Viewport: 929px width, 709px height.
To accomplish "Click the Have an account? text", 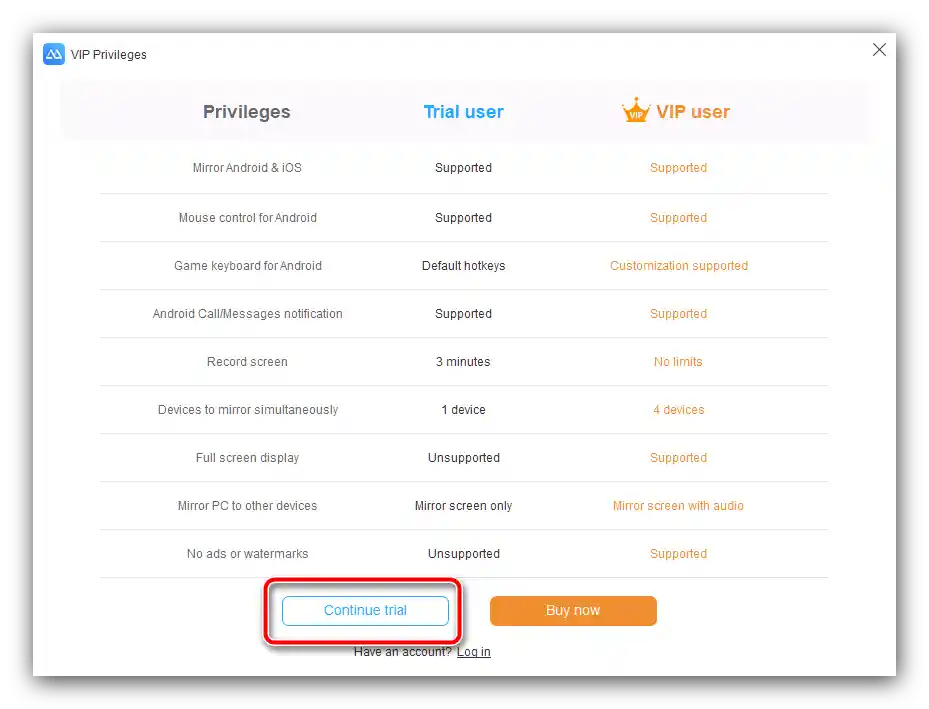I will 402,652.
